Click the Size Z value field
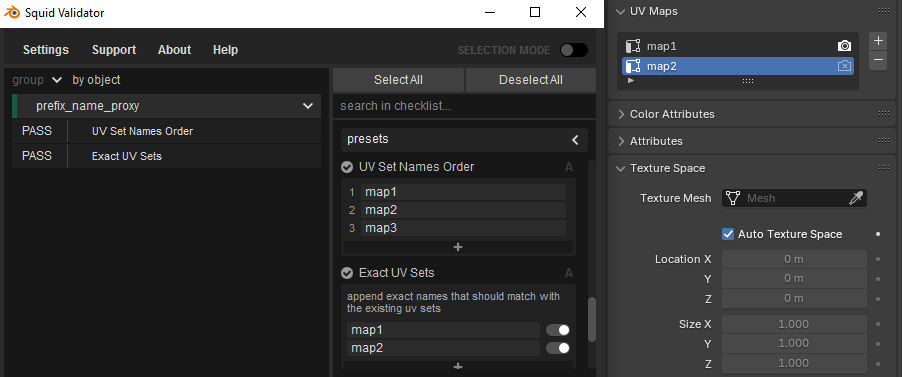This screenshot has width=902, height=377. (794, 363)
